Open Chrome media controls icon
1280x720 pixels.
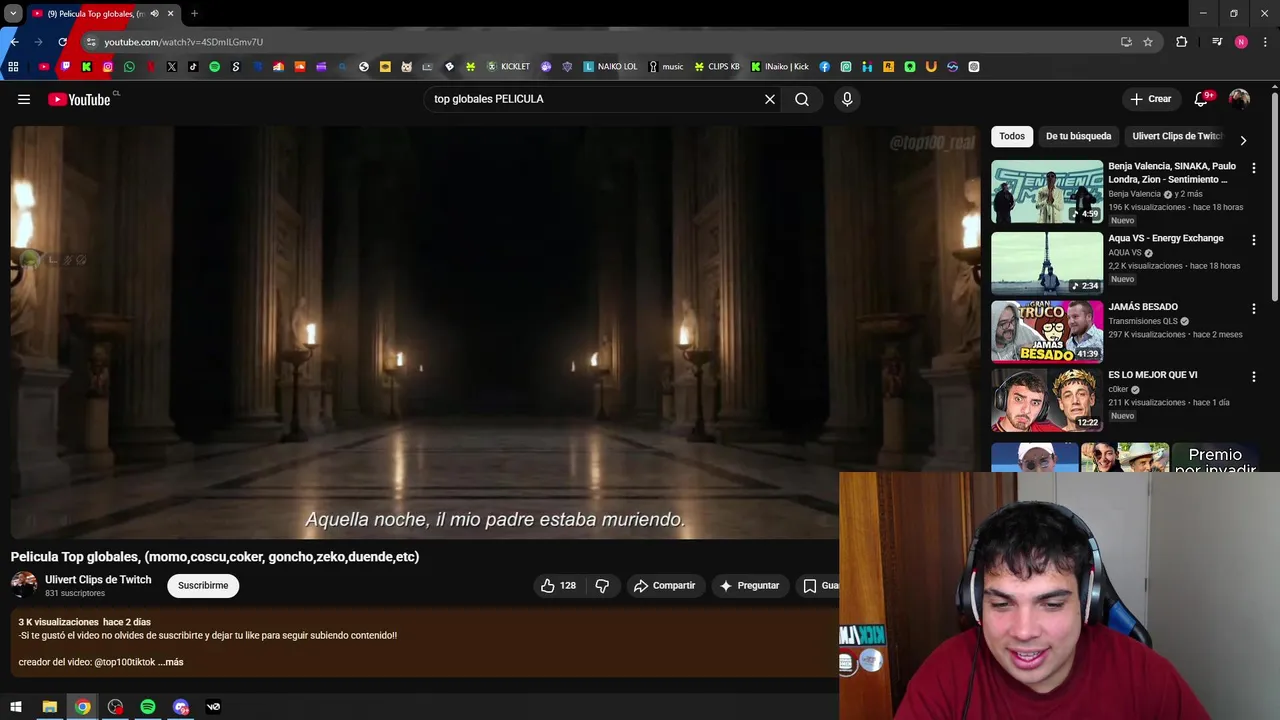click(1217, 42)
